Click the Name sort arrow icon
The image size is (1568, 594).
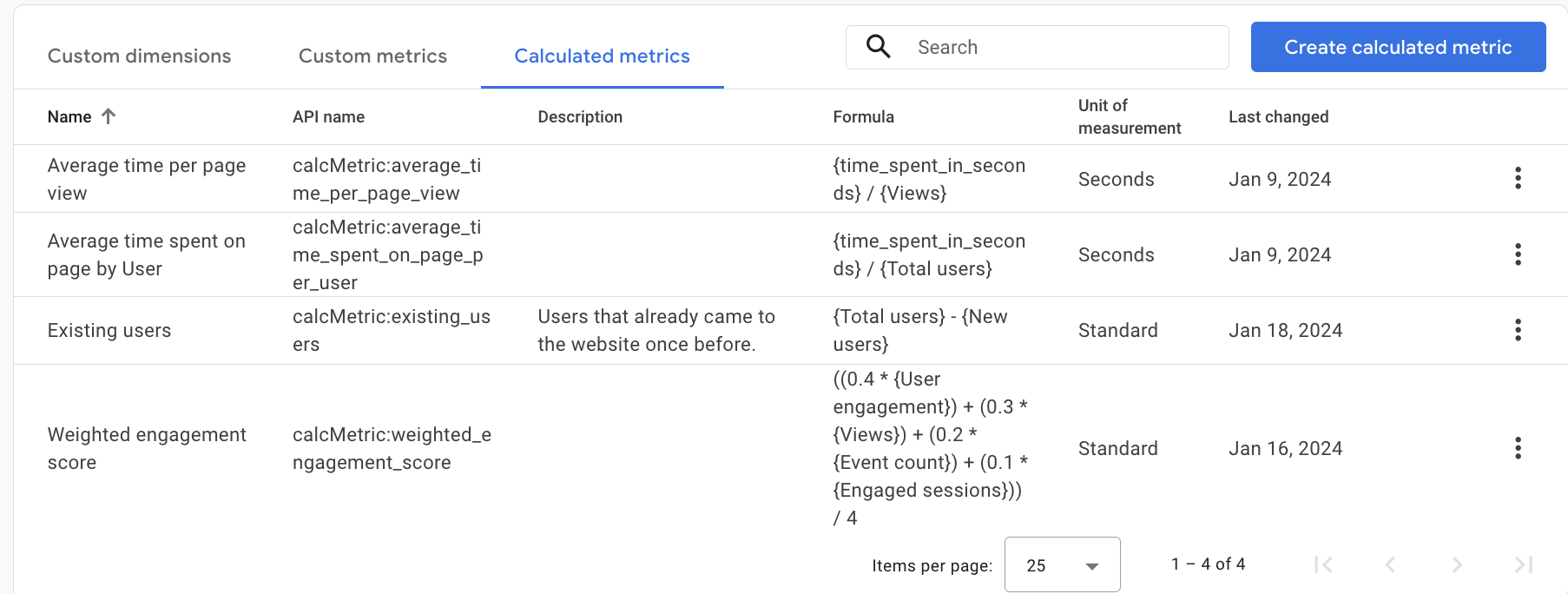point(109,116)
